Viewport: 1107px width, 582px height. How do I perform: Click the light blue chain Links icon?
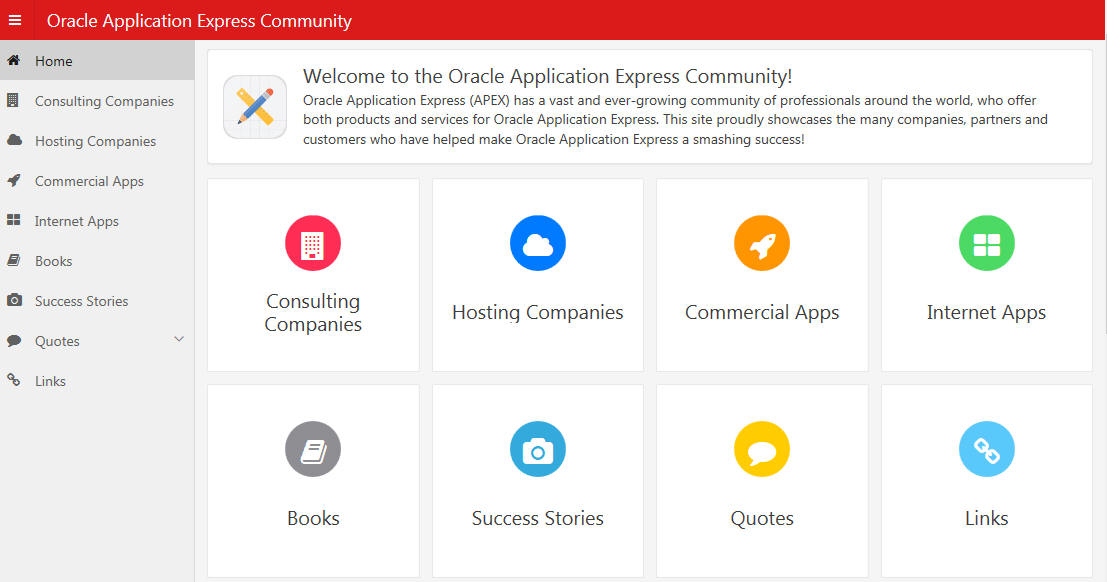coord(986,449)
